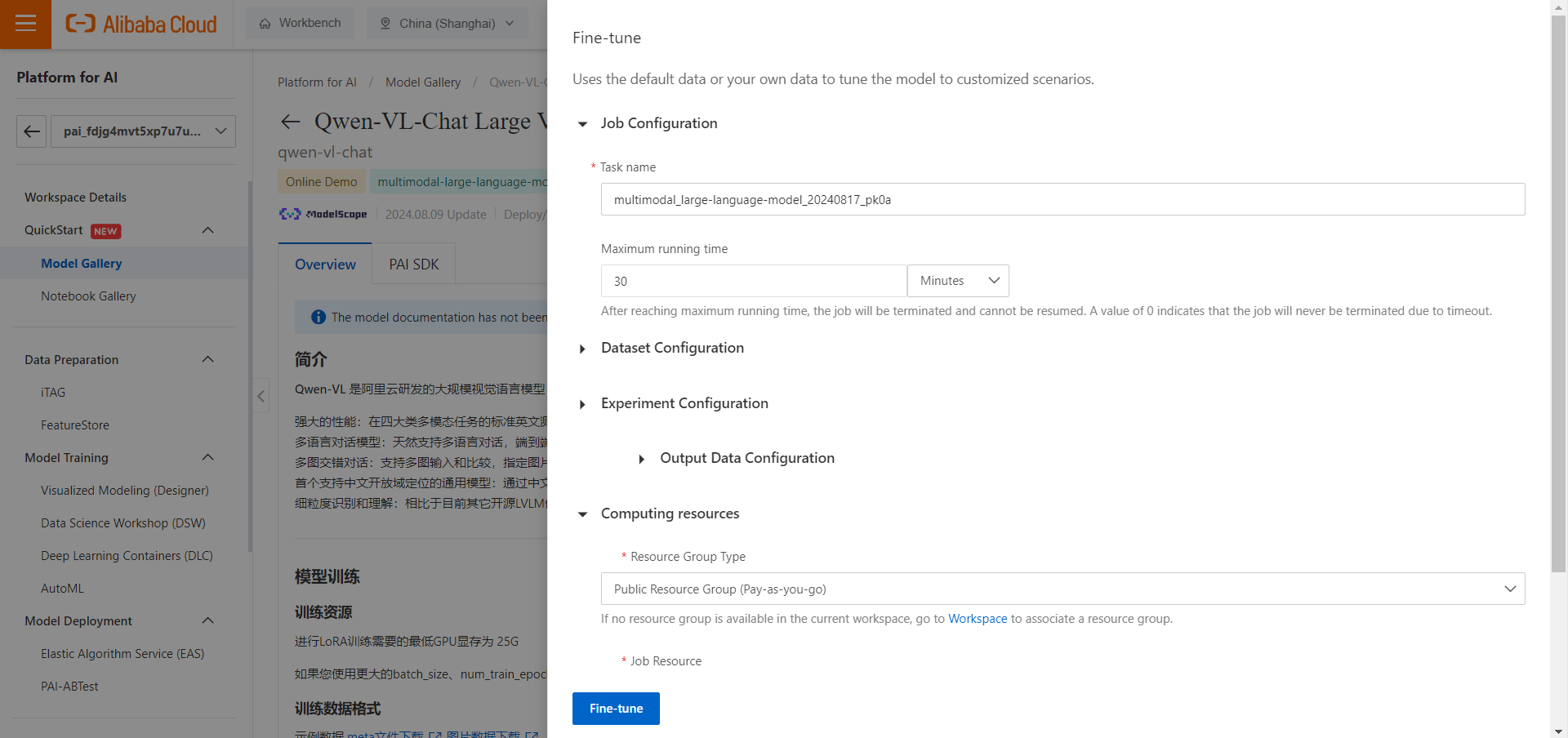Open Deep Learning Containers (DLC)
Viewport: 1568px width, 738px height.
127,556
